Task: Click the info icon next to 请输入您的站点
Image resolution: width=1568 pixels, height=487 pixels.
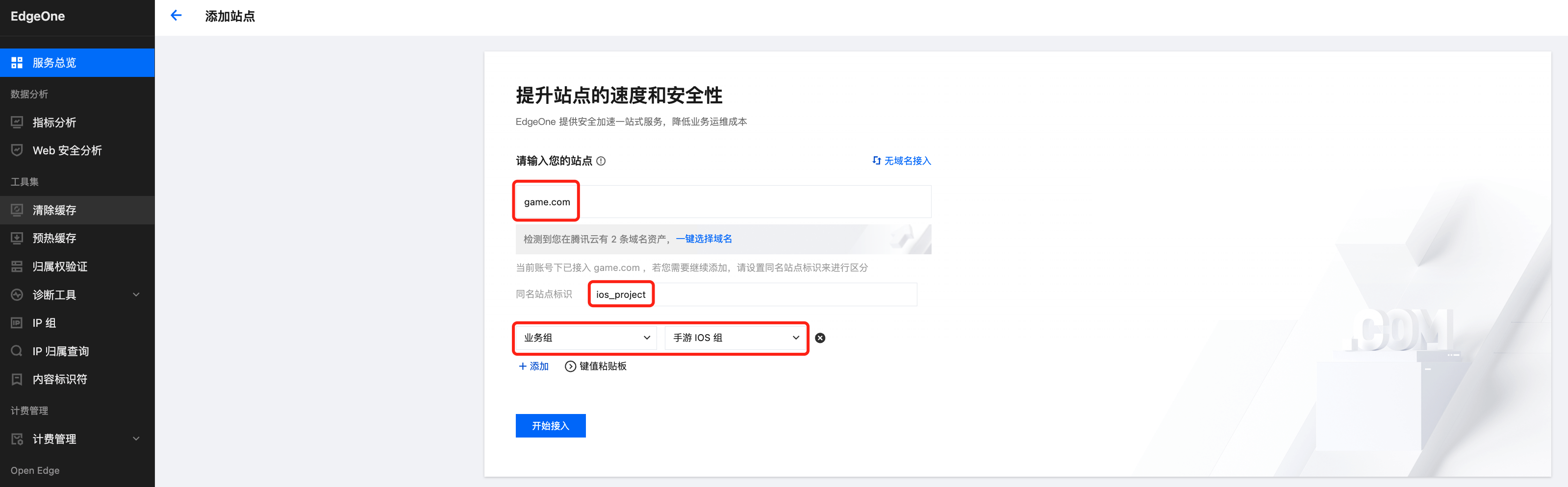Action: [601, 161]
